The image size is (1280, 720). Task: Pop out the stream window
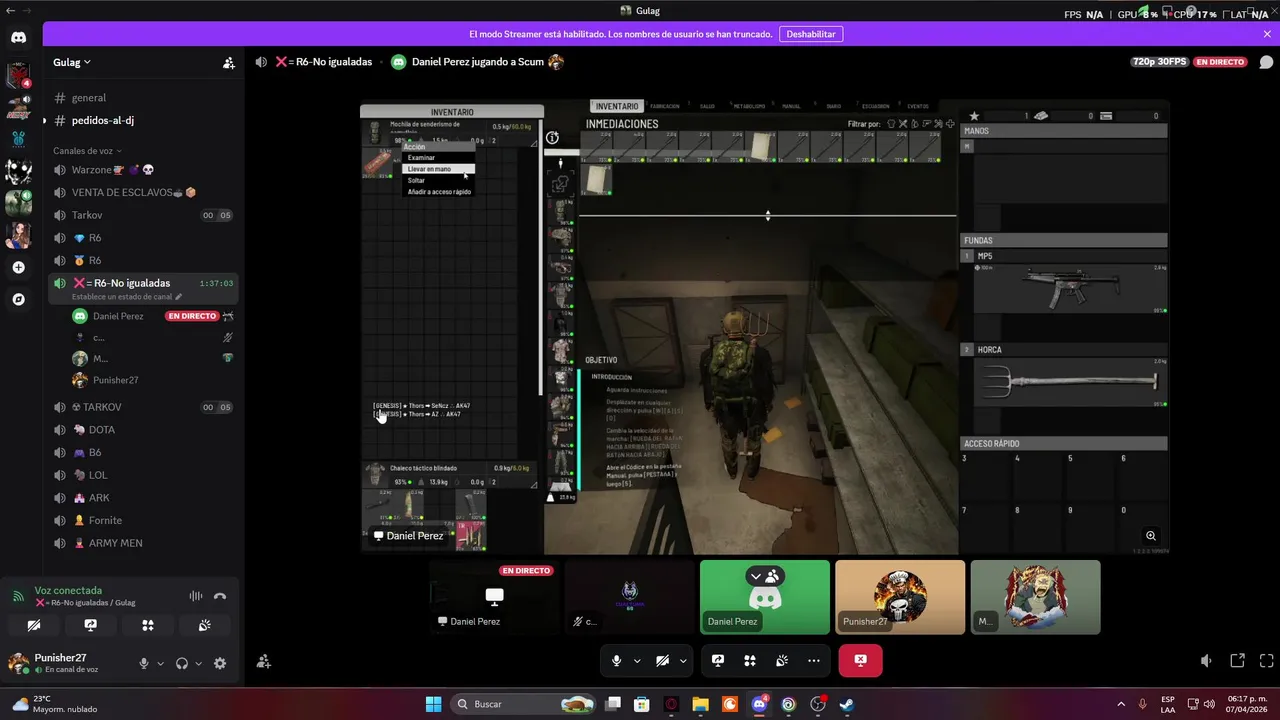(x=1237, y=661)
